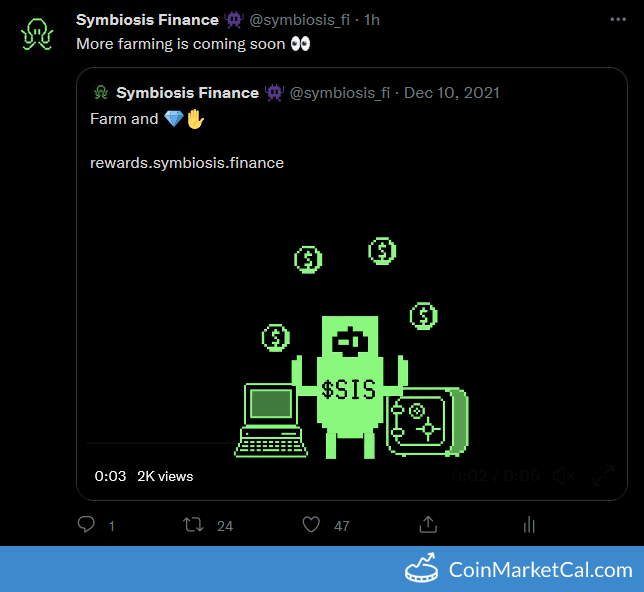
Task: Expand video to fullscreen
Action: point(604,476)
